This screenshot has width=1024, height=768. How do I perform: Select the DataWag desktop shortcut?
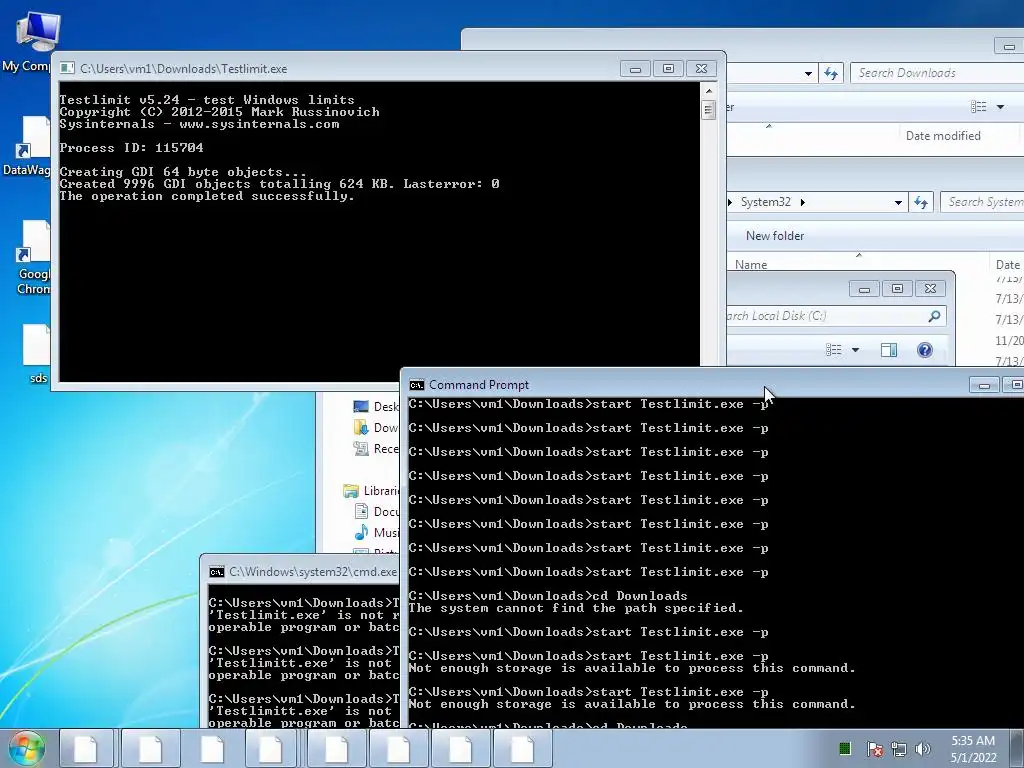tap(27, 146)
